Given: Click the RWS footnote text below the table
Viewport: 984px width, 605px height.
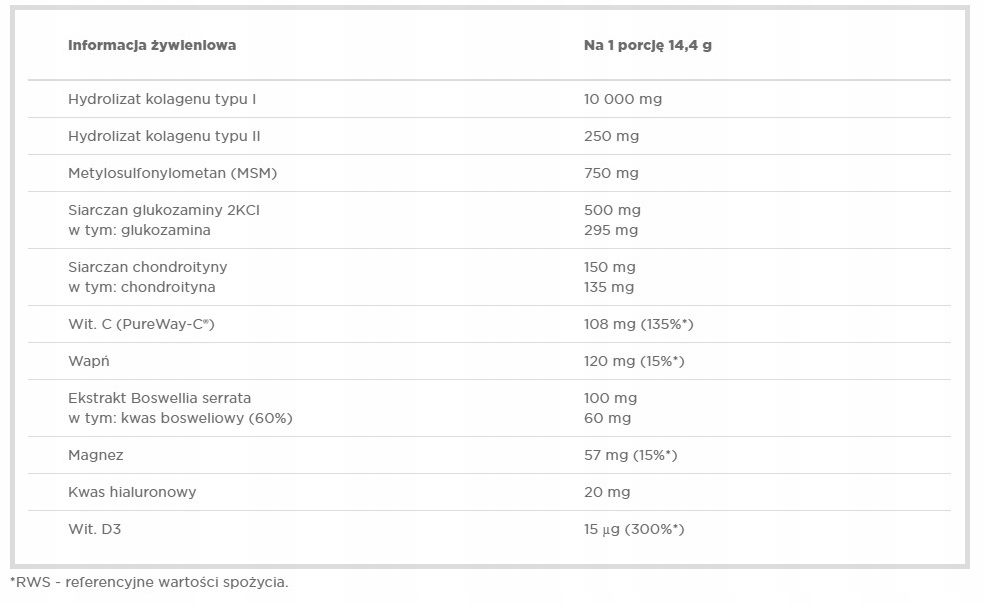Looking at the screenshot, I should 149,582.
